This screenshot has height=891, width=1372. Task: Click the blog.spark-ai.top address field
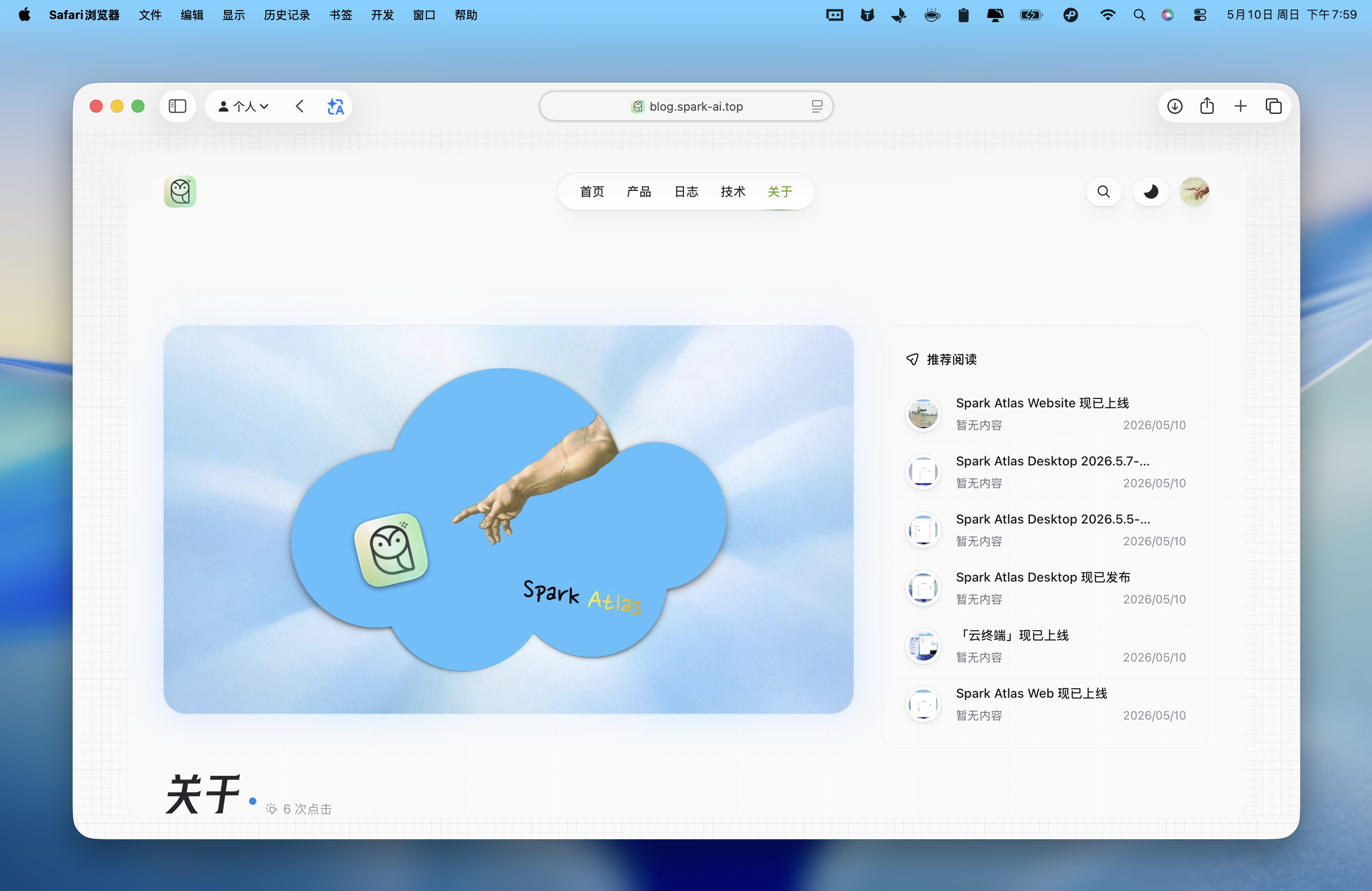coord(686,106)
